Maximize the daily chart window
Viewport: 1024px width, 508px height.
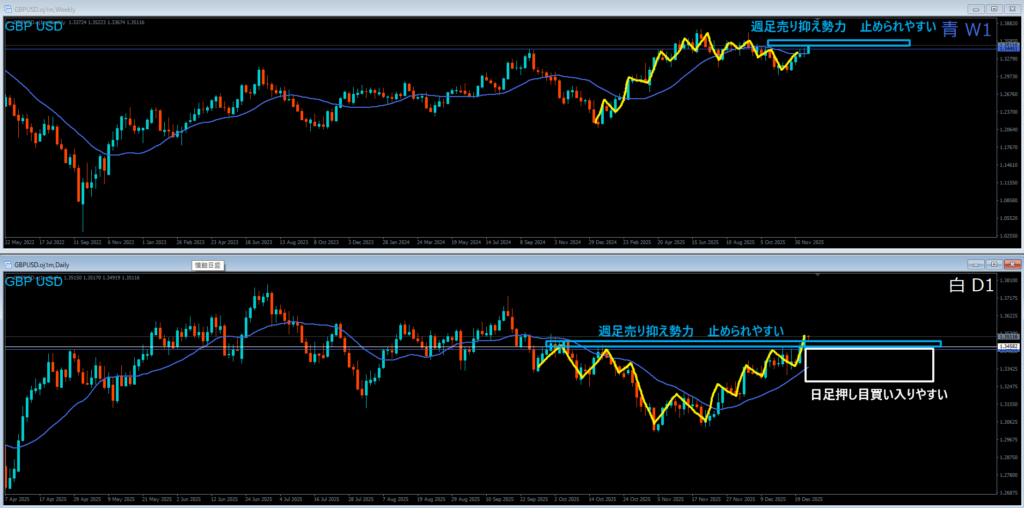[x=994, y=263]
